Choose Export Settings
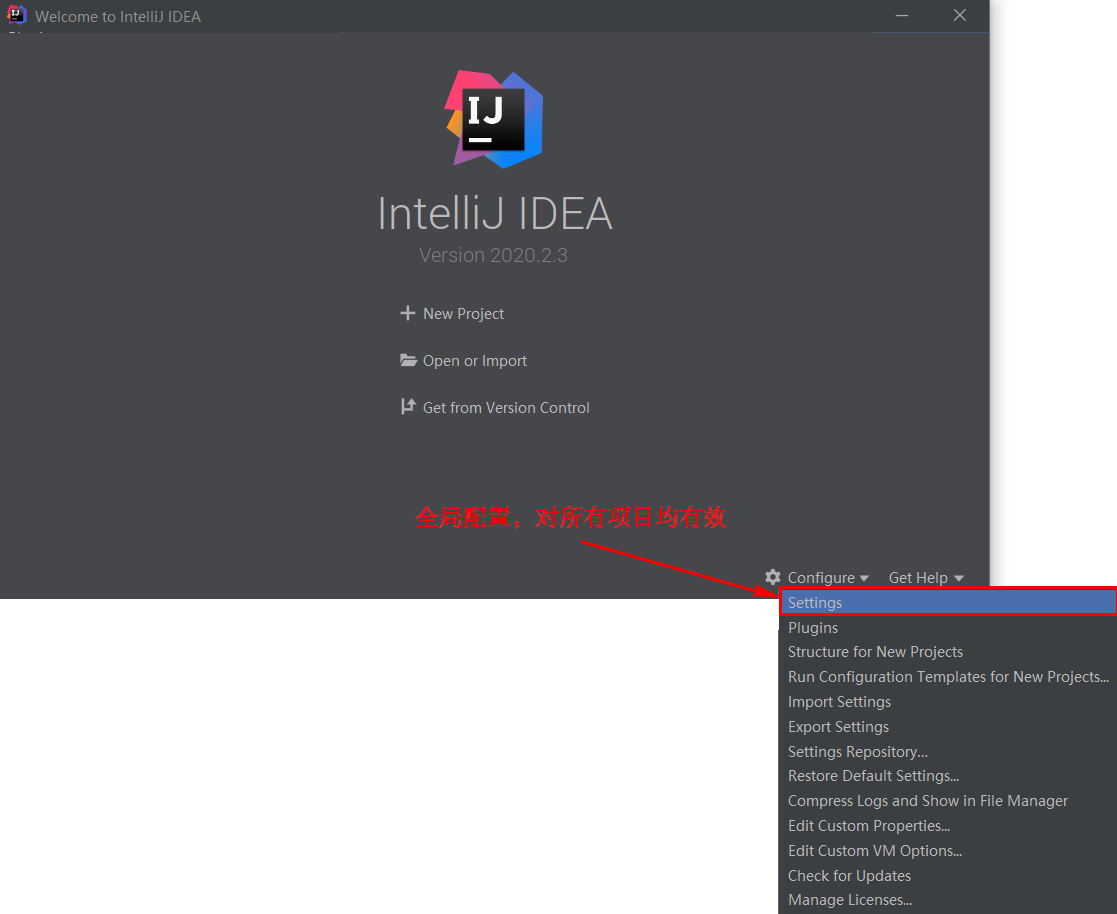1117x914 pixels. pyautogui.click(x=947, y=727)
